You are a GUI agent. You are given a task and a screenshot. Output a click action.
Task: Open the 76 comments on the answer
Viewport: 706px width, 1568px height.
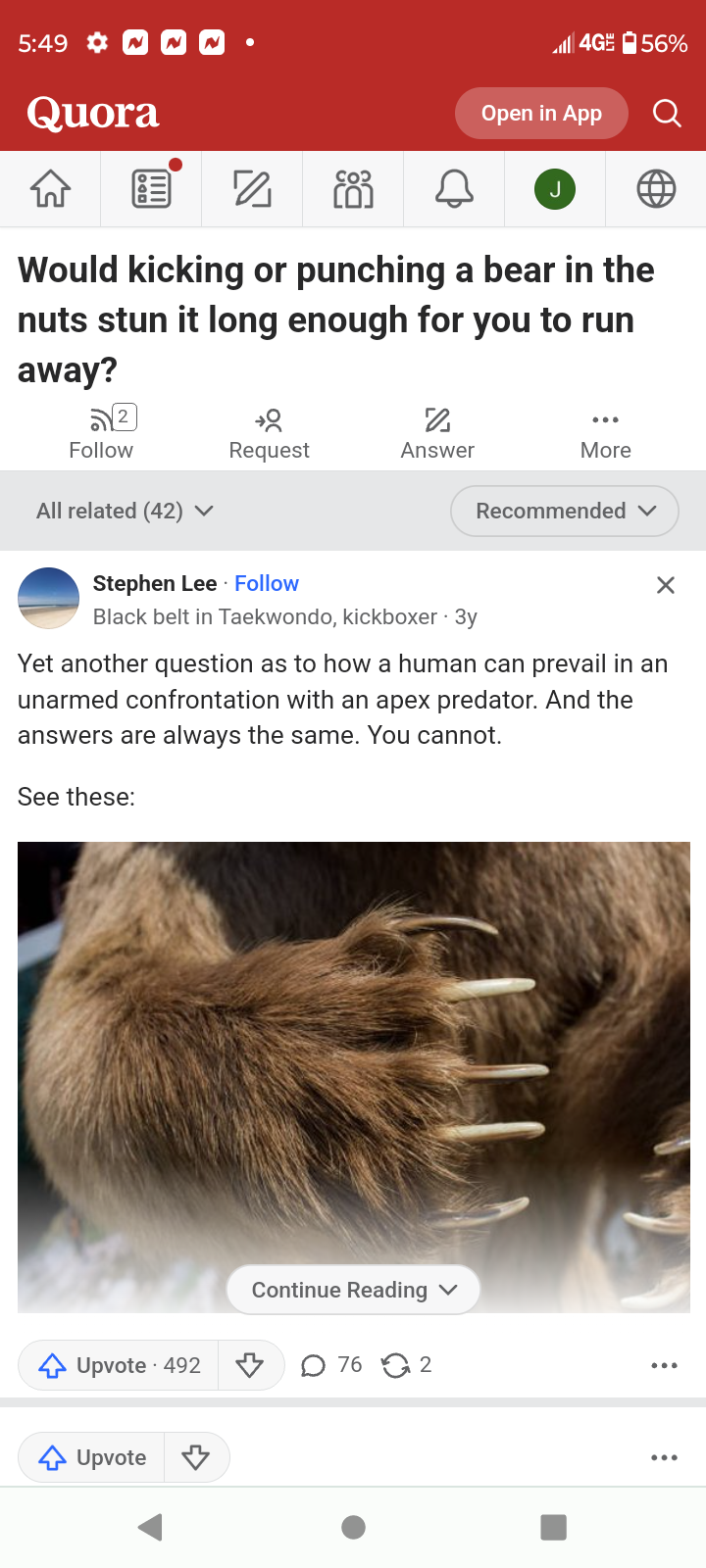[331, 1365]
